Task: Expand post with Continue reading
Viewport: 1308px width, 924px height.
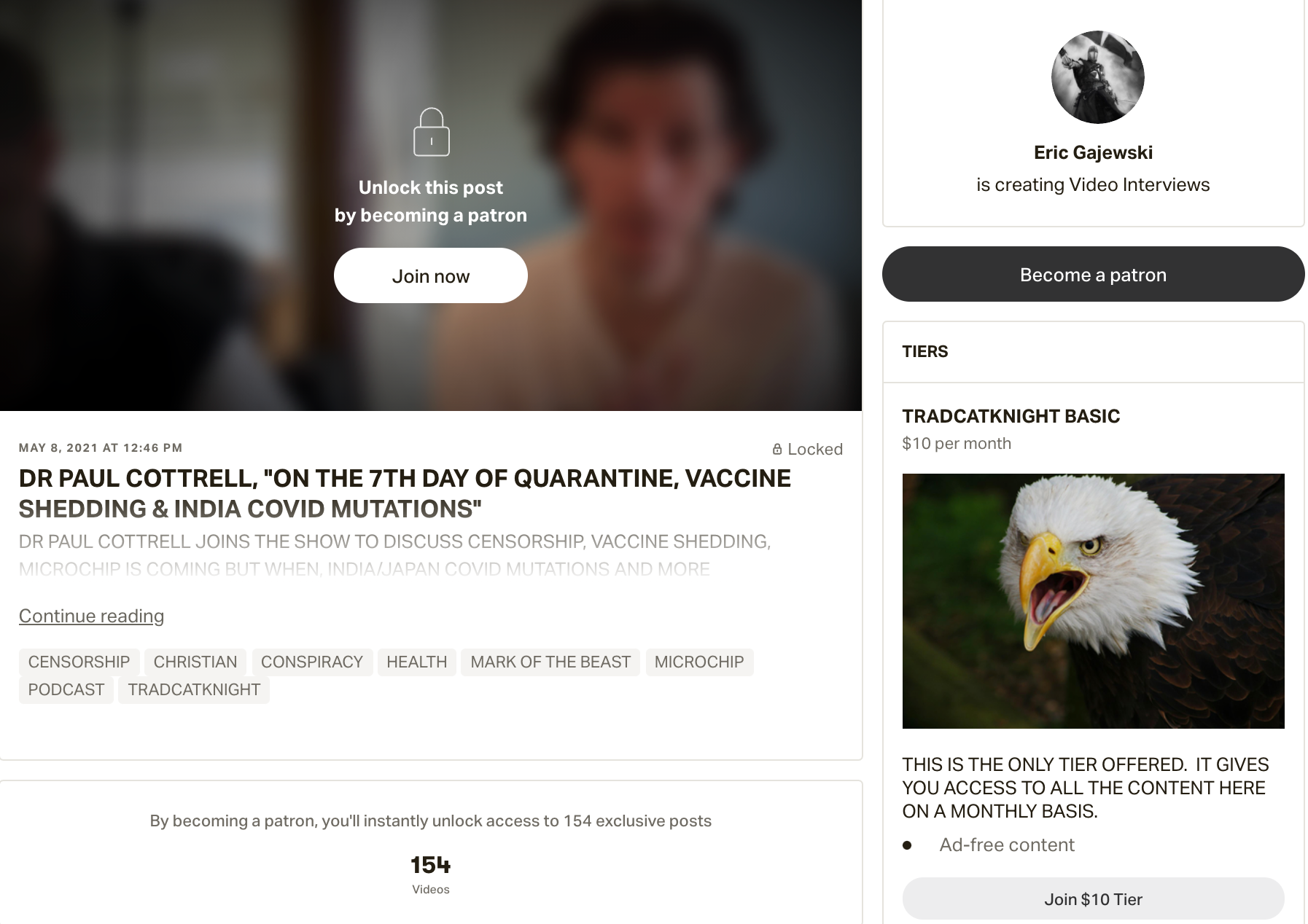Action: [91, 616]
